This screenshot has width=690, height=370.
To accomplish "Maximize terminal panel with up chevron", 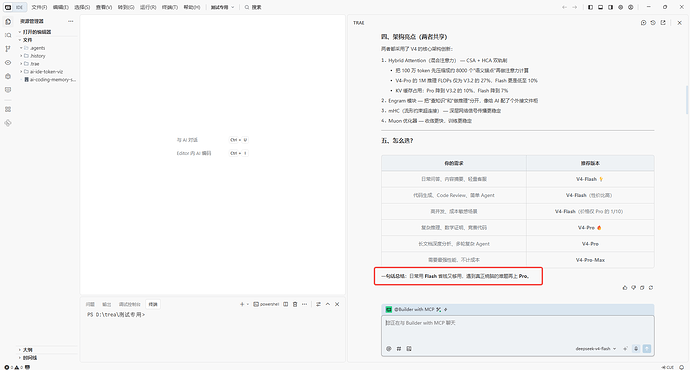I will pos(328,304).
